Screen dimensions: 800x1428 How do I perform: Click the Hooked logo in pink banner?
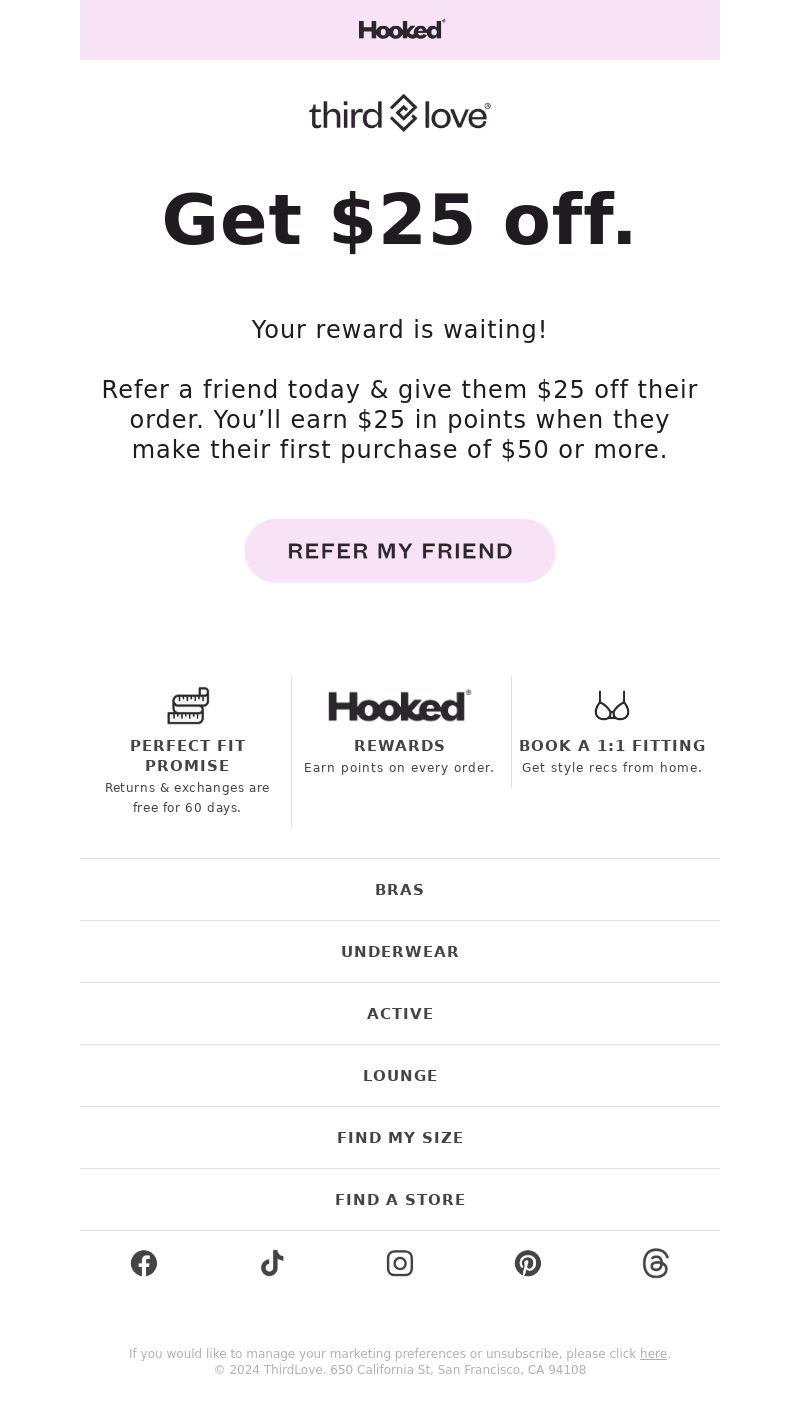401,29
